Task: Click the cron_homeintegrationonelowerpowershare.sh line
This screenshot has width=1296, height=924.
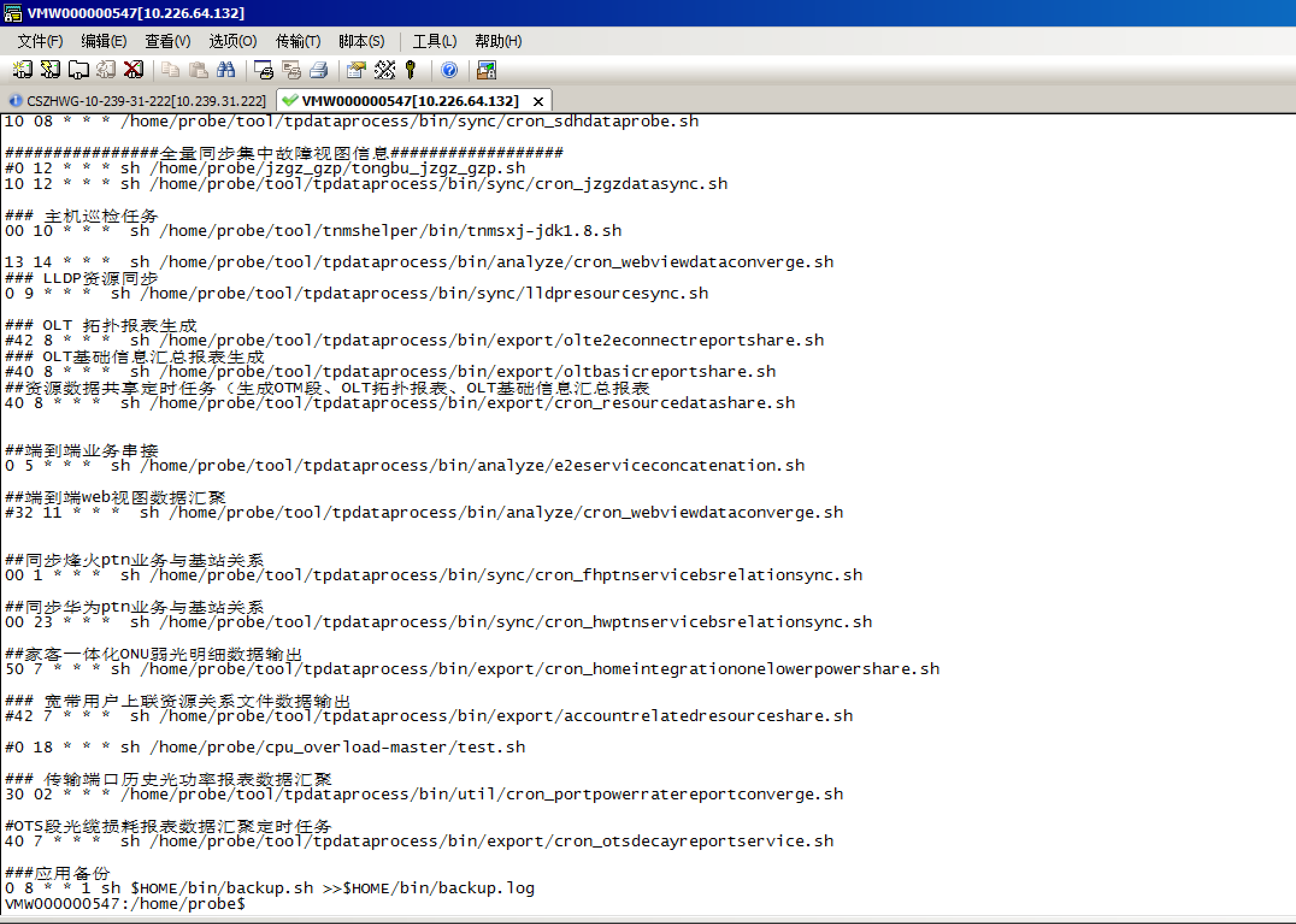Action: click(472, 669)
